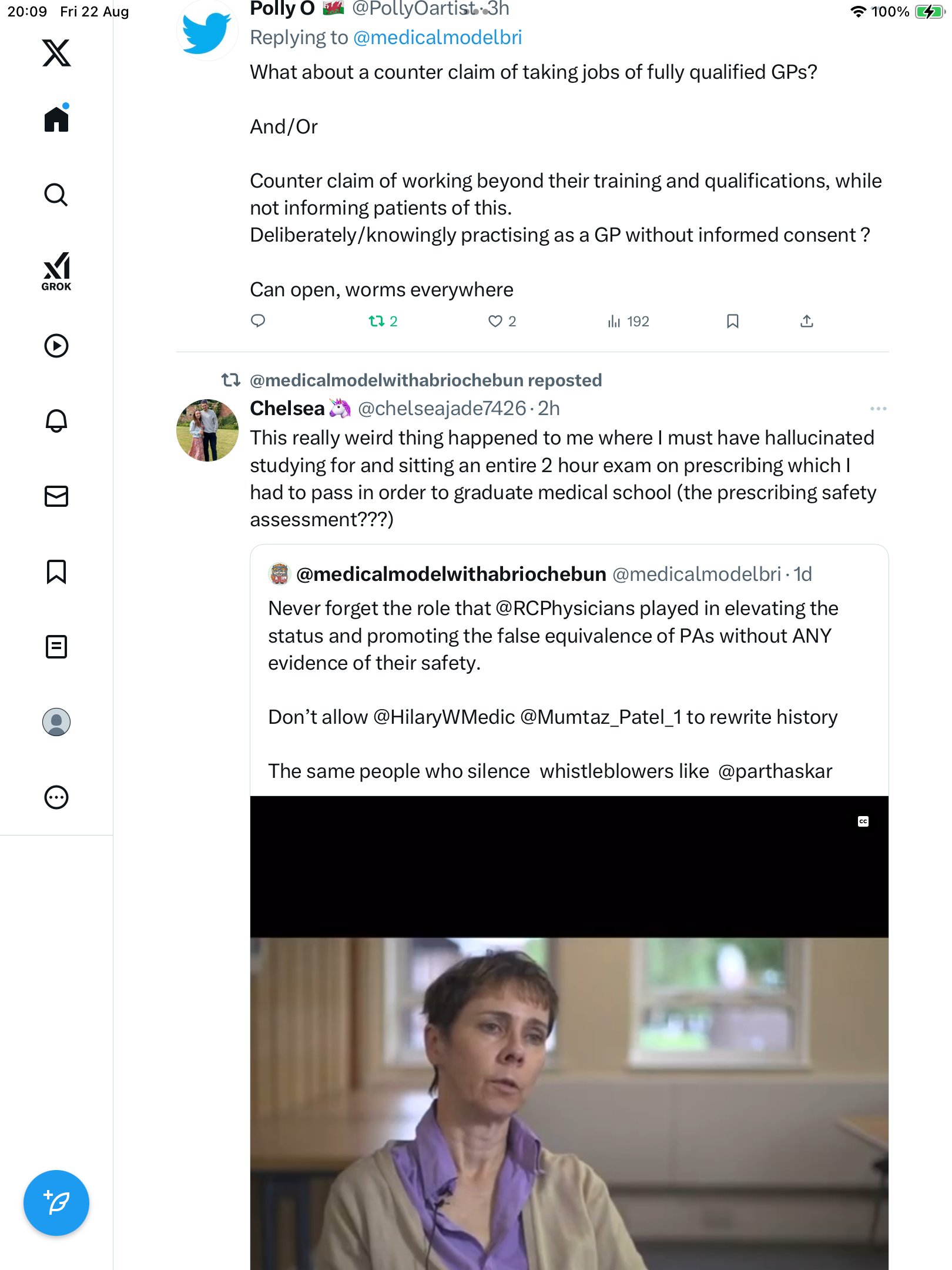Open more options for Chelsea's post
This screenshot has height=1270, width=952.
tap(878, 409)
